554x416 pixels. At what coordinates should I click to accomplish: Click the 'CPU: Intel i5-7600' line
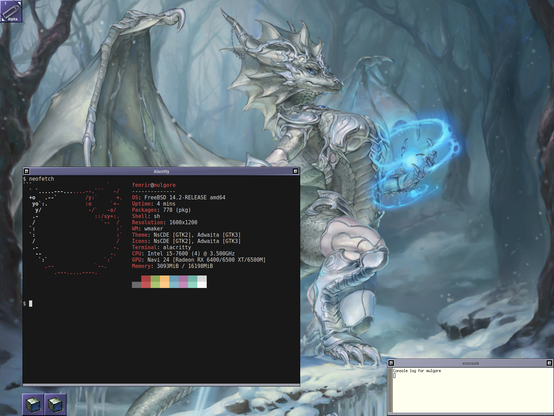pyautogui.click(x=183, y=254)
